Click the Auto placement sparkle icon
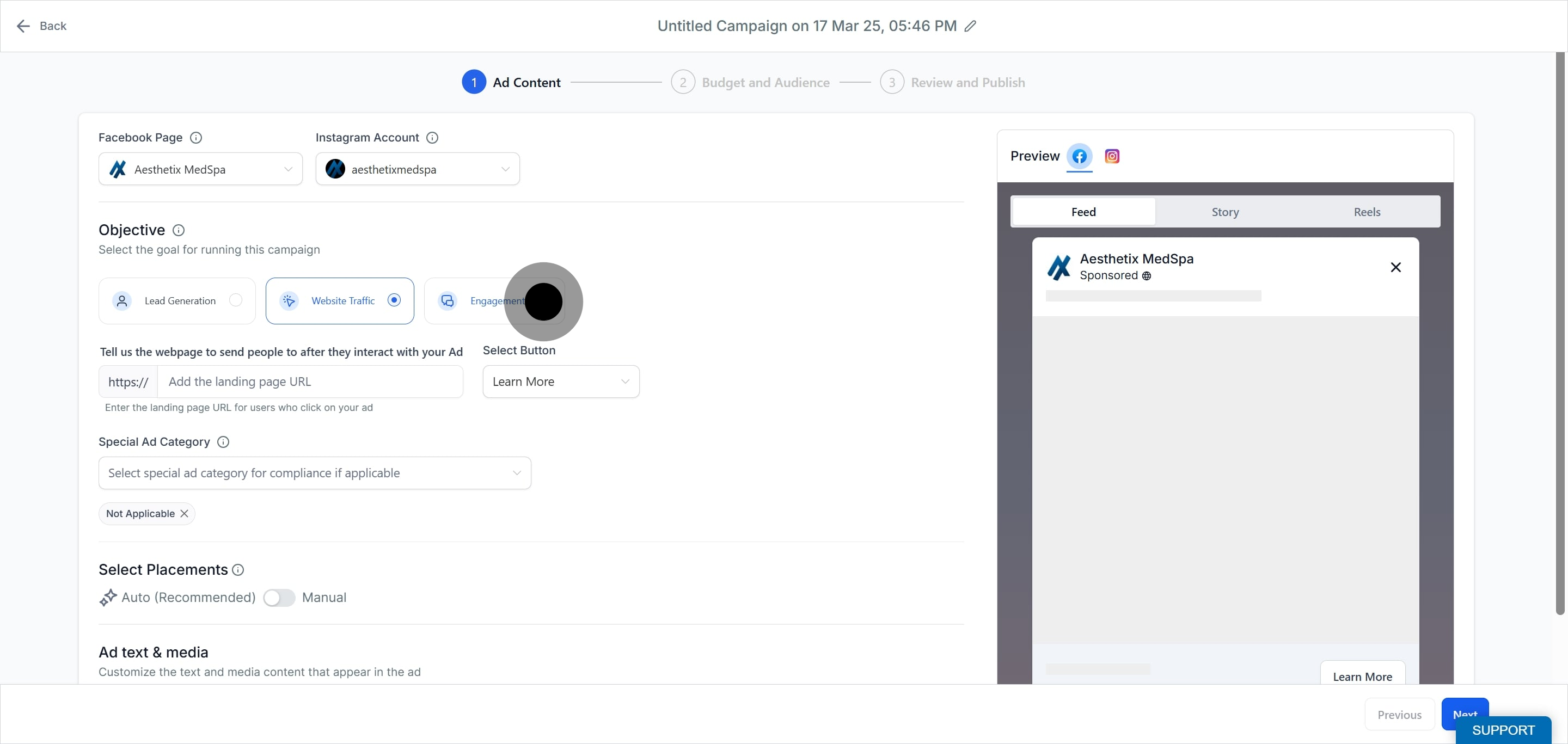Screen dimensions: 1568x744 coord(108,598)
